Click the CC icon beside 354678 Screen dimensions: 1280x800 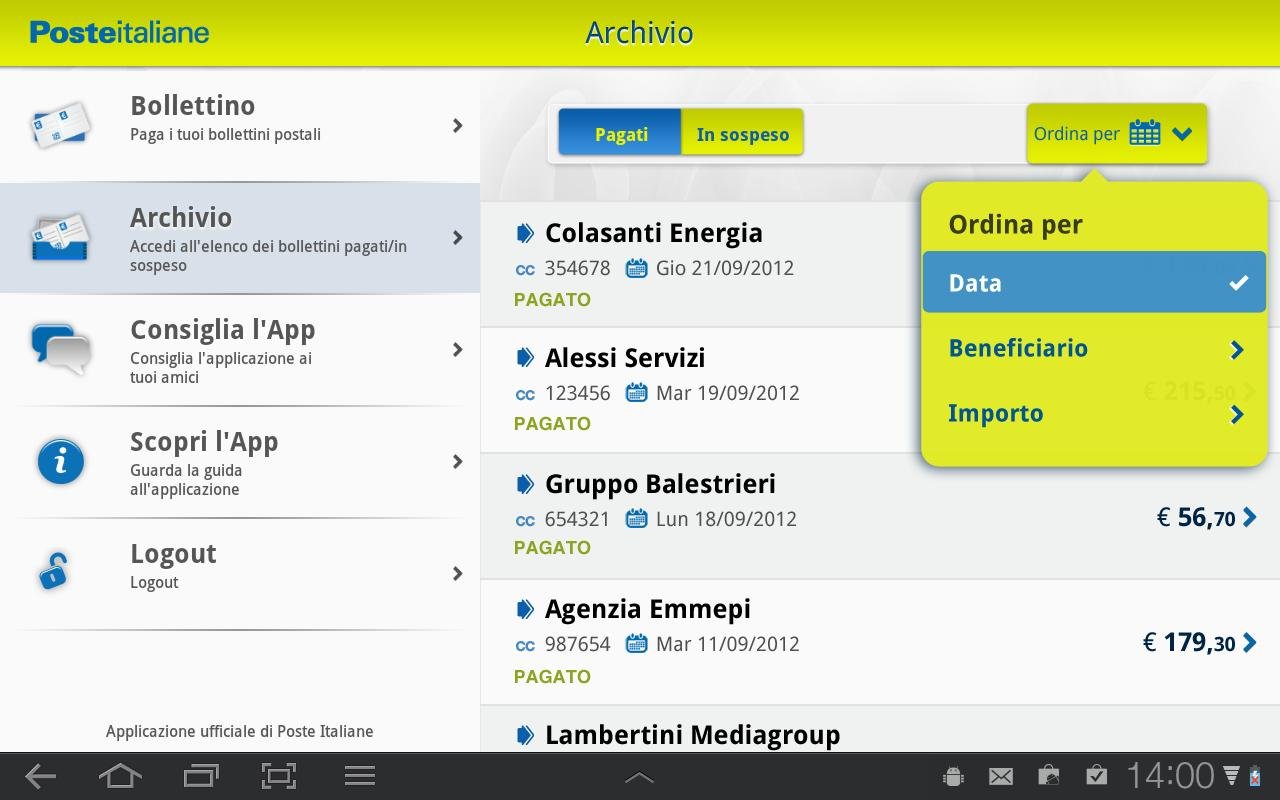525,270
